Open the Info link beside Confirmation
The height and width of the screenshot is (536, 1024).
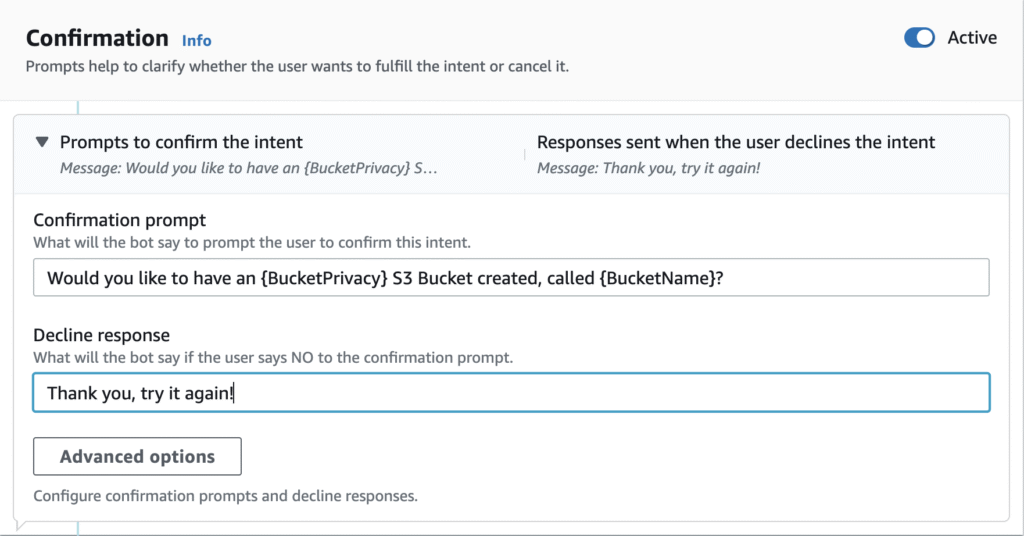197,40
